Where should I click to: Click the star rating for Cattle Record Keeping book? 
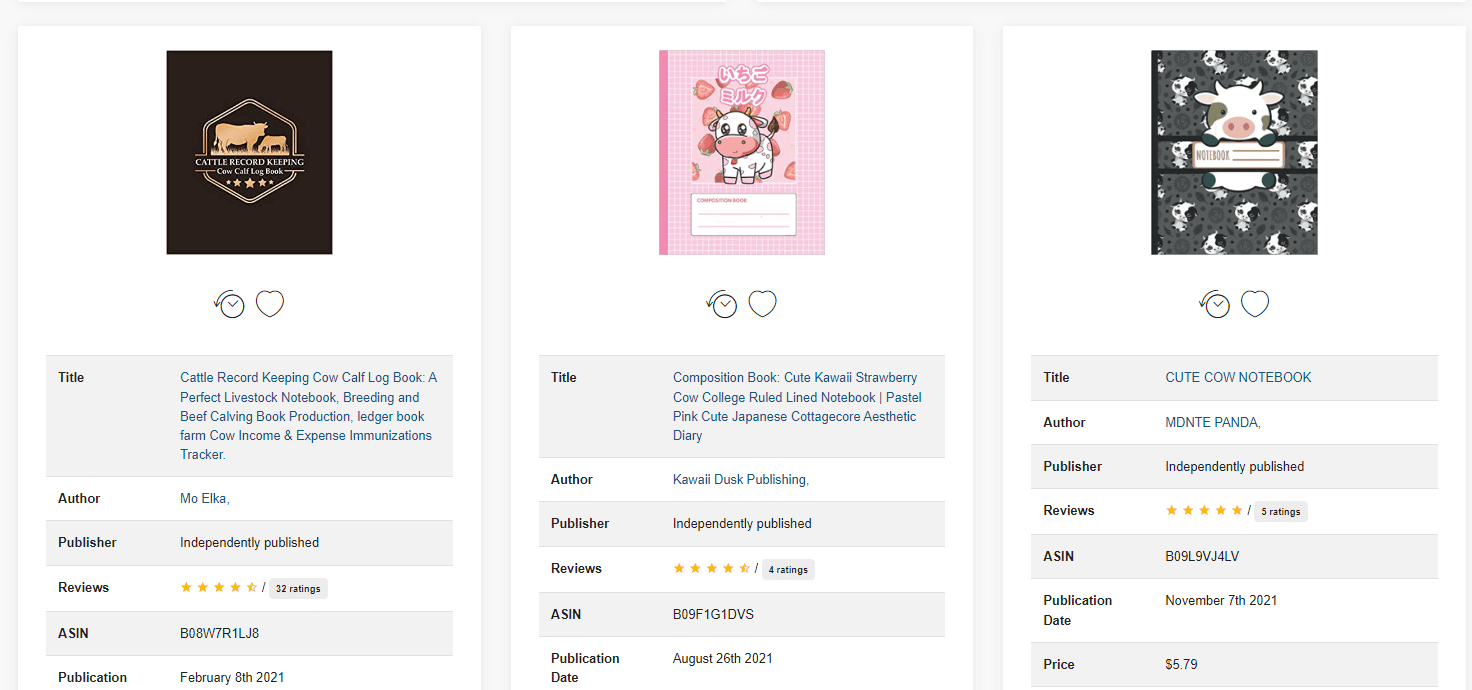(x=219, y=587)
